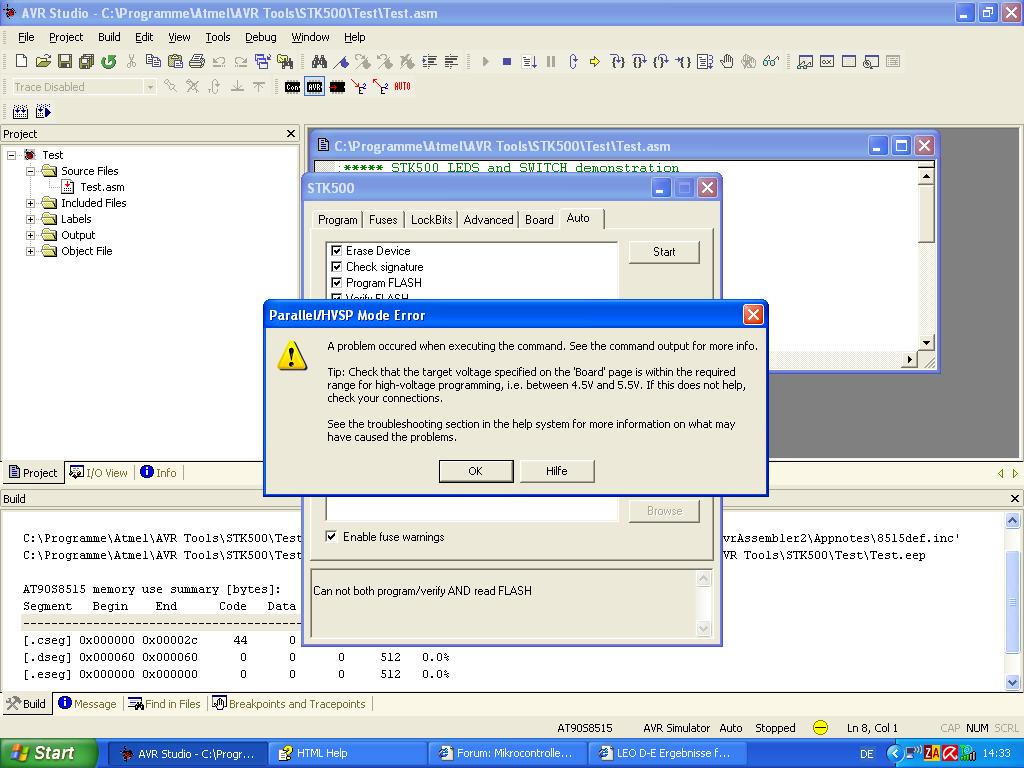Image resolution: width=1024 pixels, height=768 pixels.
Task: Expand the Included Files folder
Action: tap(30, 203)
